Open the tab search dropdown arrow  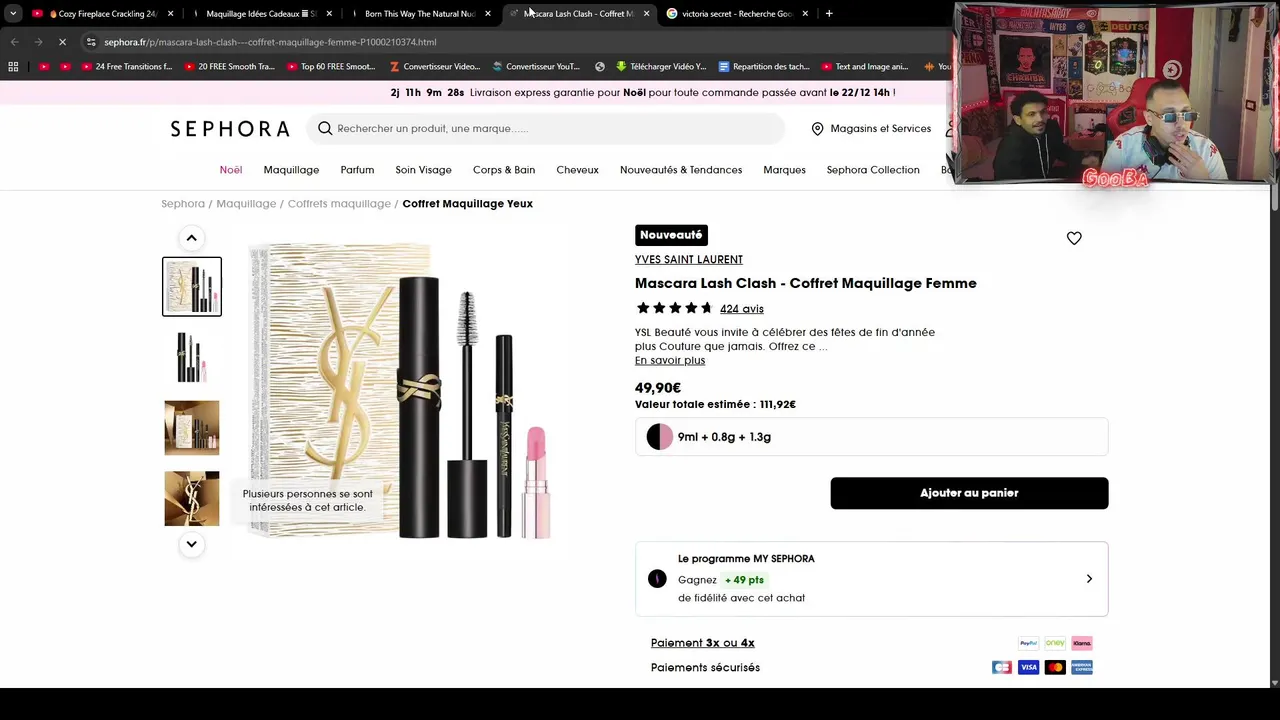[x=13, y=14]
